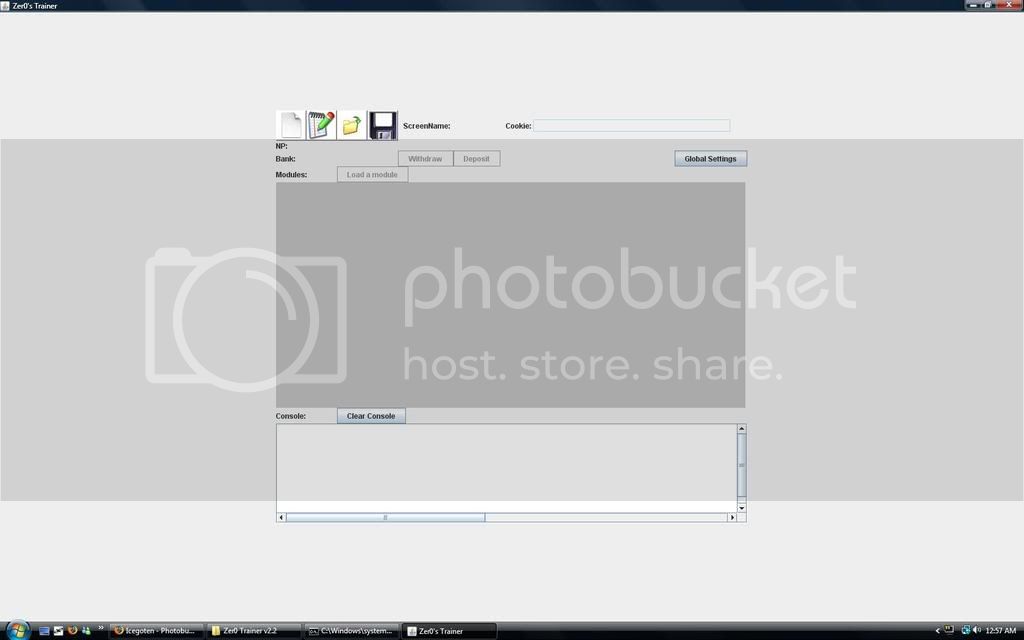1024x640 pixels.
Task: Expand hidden system tray icons arrow
Action: tap(937, 631)
